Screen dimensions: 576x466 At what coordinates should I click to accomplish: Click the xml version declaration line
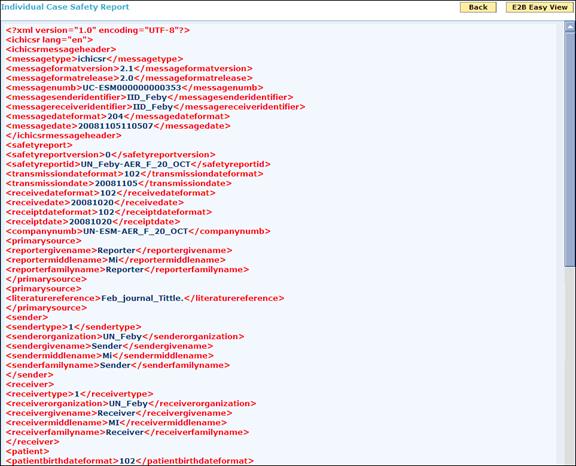click(98, 30)
